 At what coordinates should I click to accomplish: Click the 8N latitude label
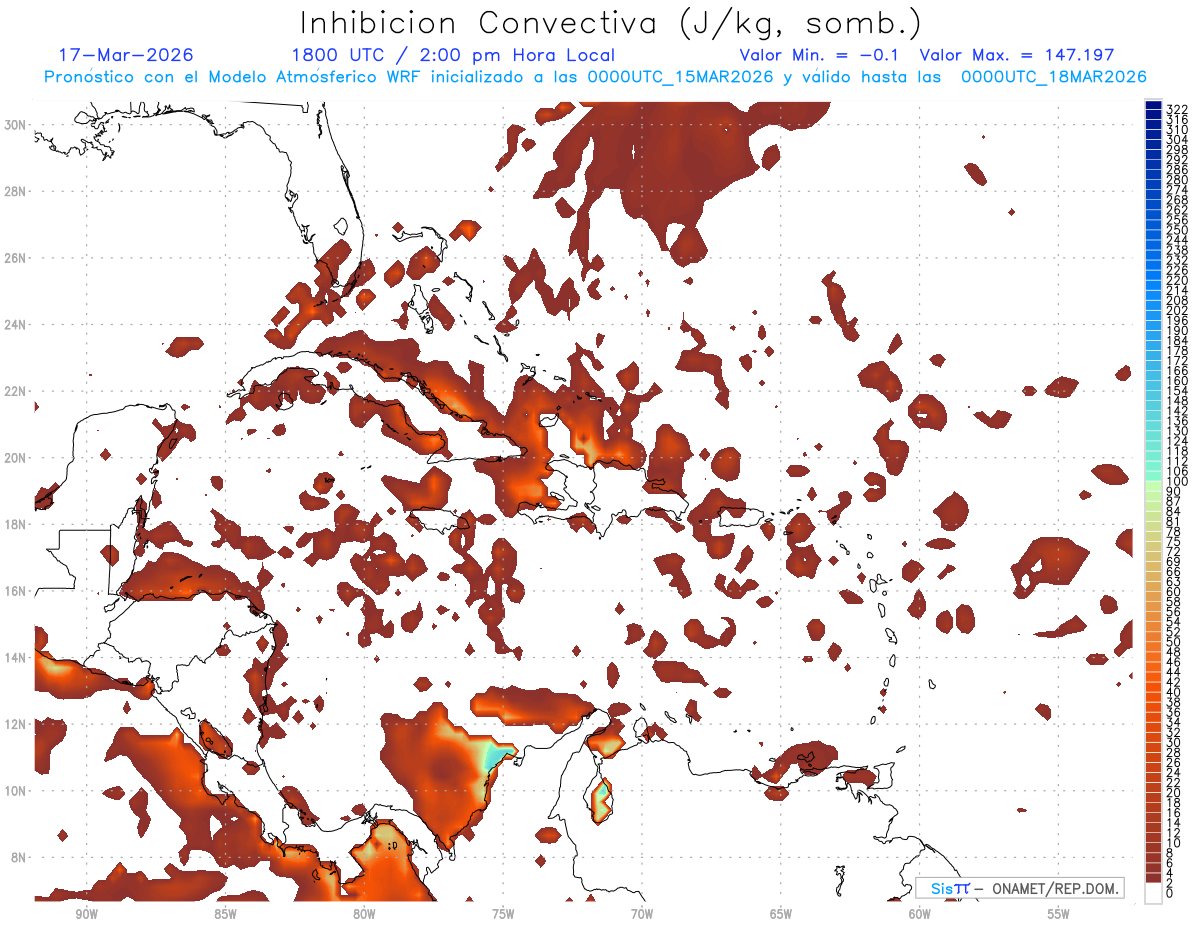coord(18,857)
